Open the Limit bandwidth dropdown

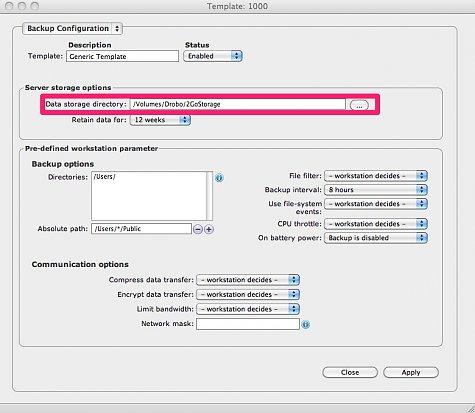(248, 309)
